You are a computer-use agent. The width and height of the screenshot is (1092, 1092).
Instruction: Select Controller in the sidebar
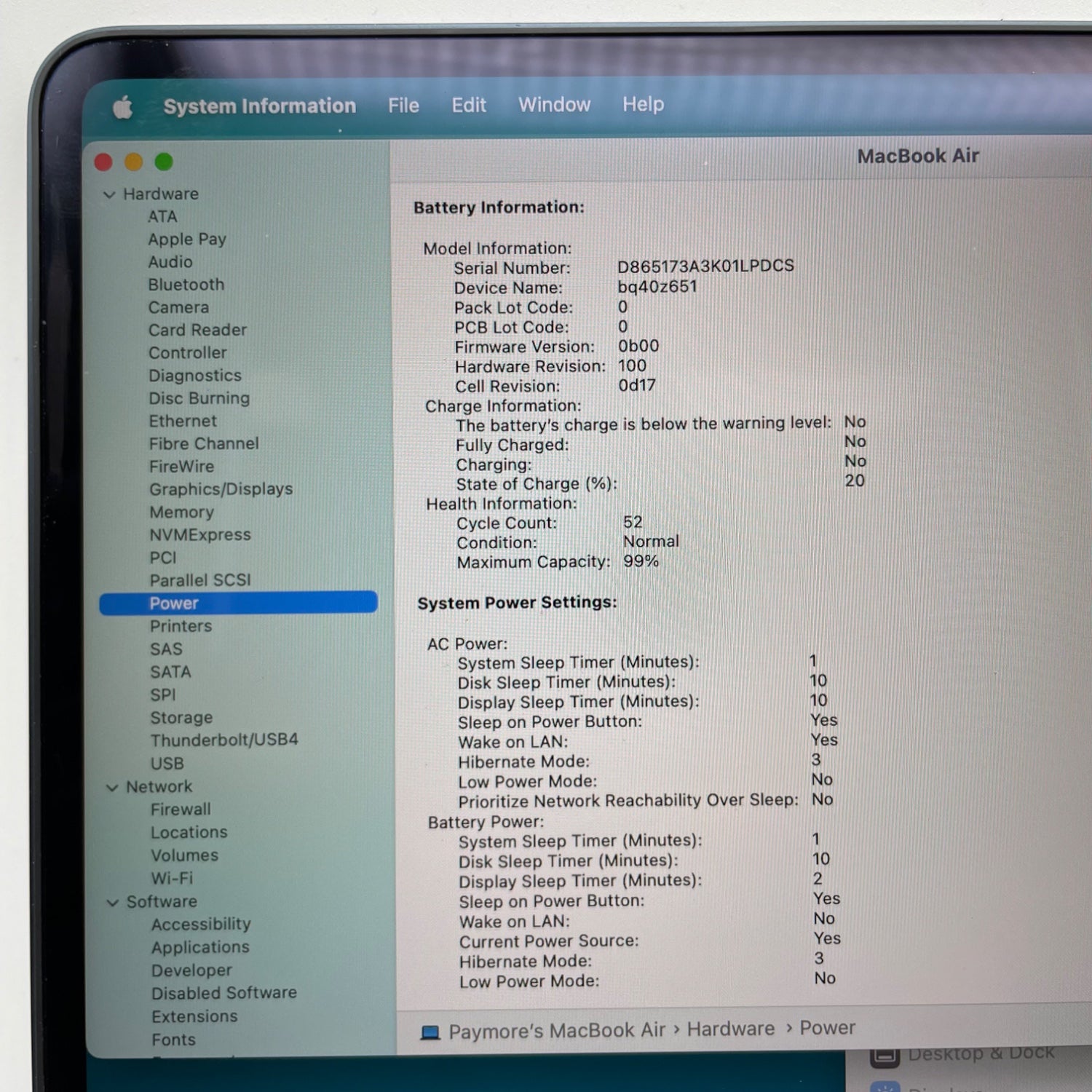click(x=188, y=352)
